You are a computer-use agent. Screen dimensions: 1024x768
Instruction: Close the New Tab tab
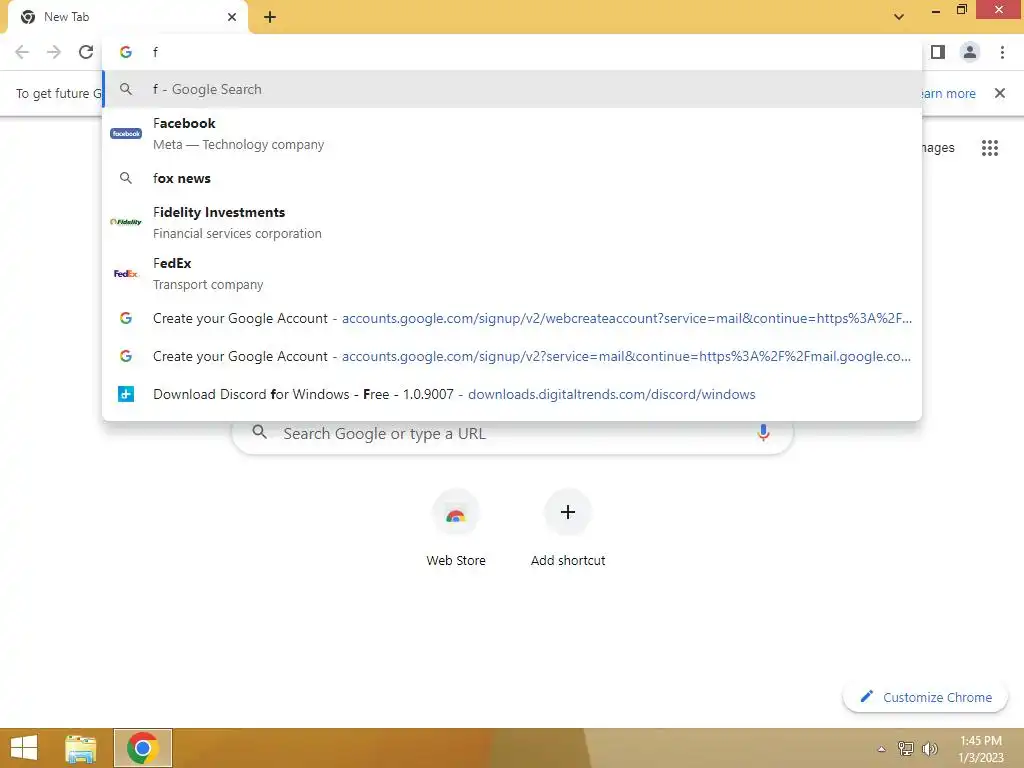[232, 17]
